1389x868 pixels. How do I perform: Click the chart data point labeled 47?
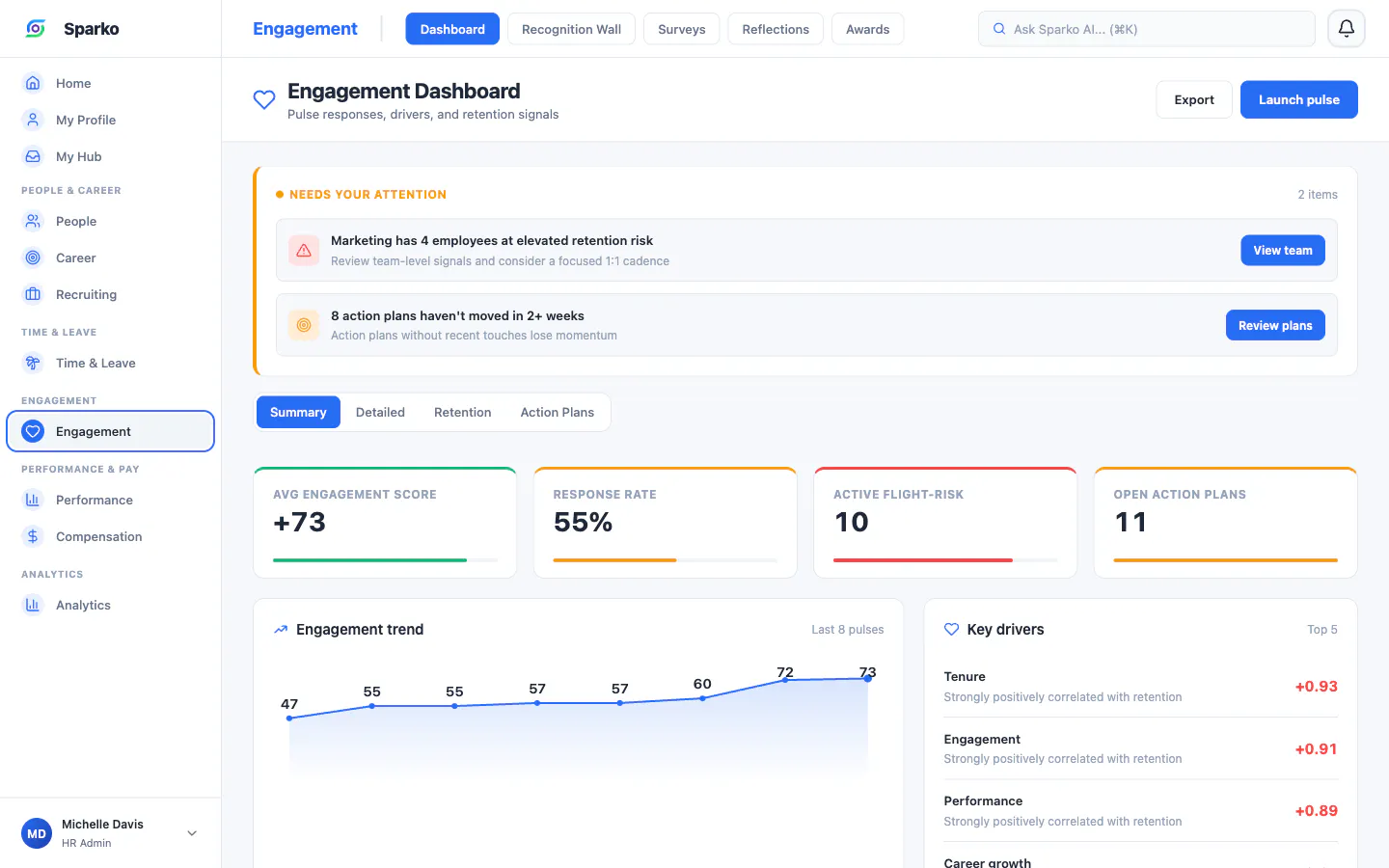289,718
